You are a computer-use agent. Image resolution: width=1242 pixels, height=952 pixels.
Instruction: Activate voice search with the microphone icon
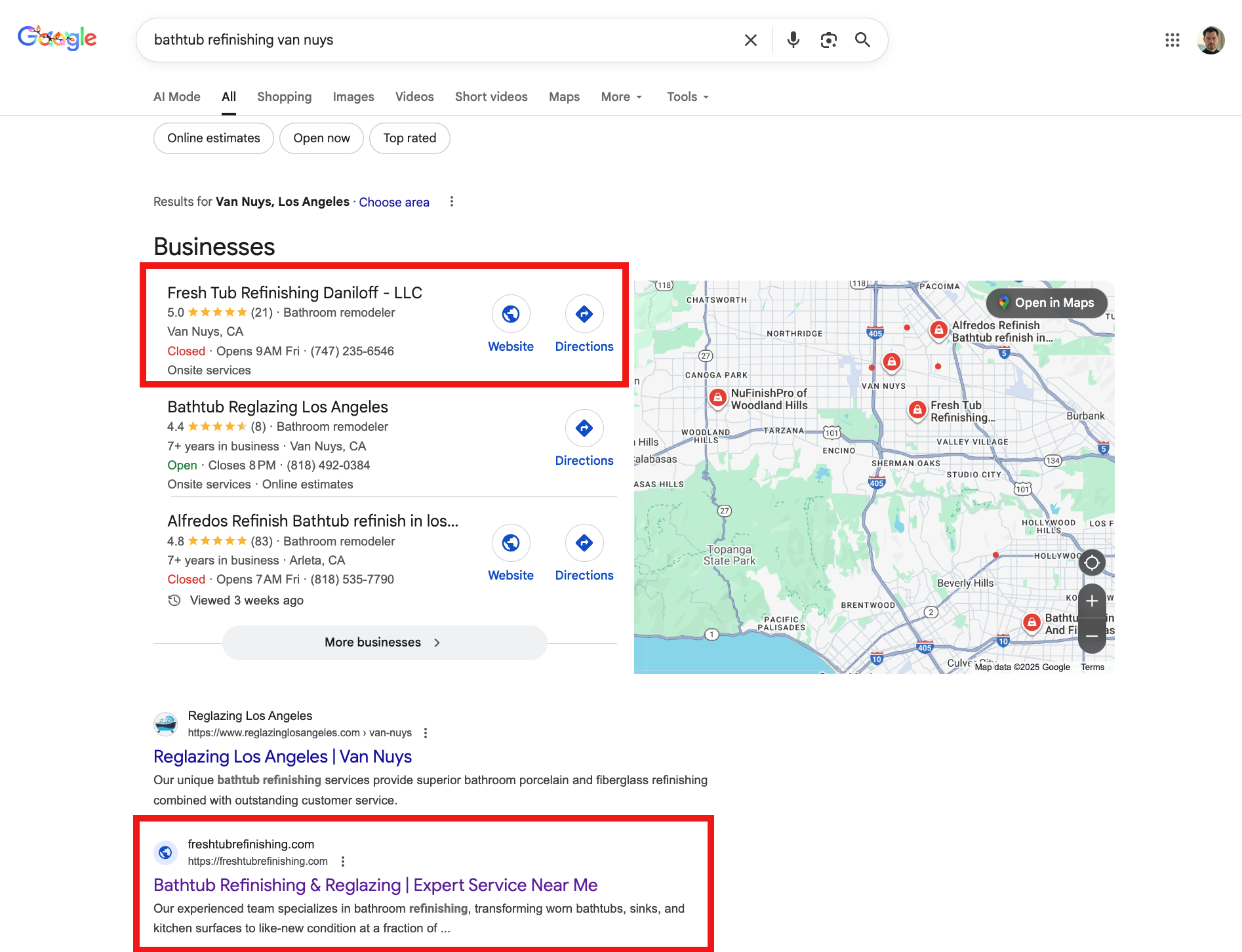coord(792,39)
